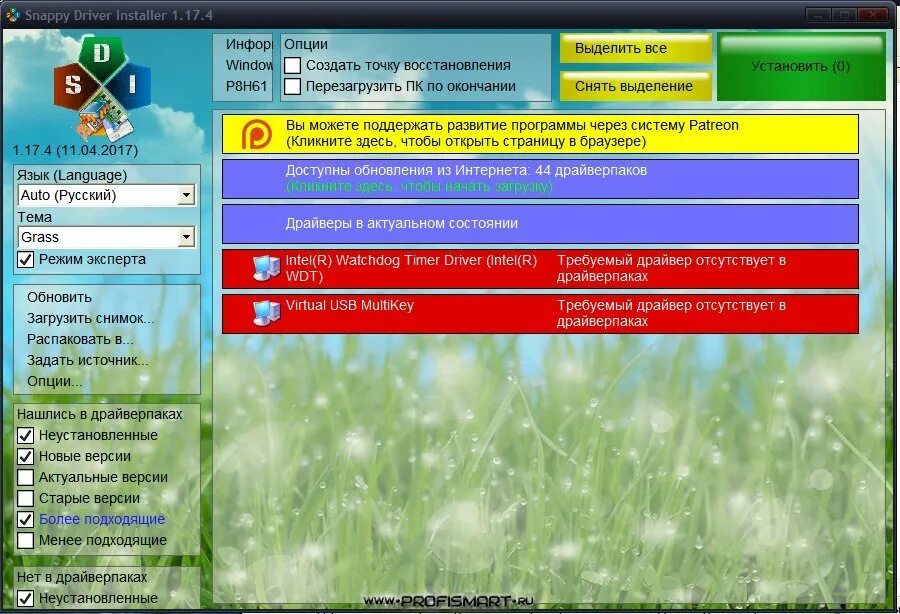
Task: Toggle 'Неустановленные' under Нет в драйверпаках
Action: tap(26, 599)
